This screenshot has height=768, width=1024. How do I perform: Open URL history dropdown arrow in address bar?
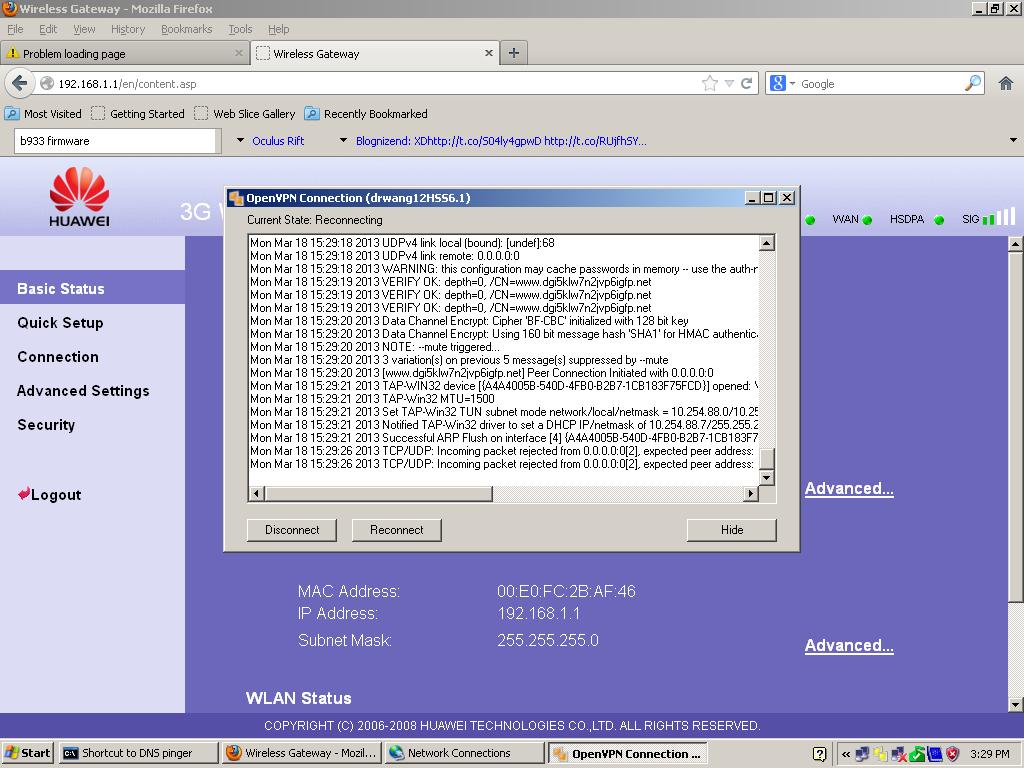tap(729, 84)
